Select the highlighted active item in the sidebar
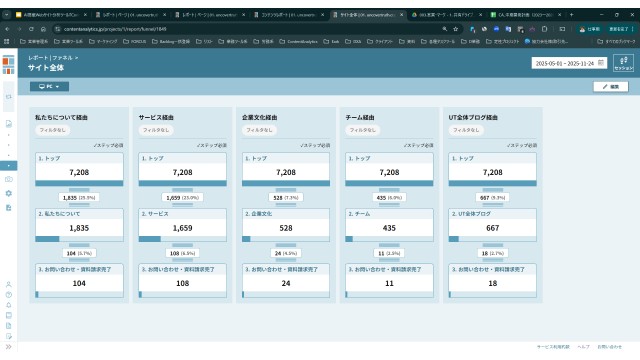The width and height of the screenshot is (640, 360). (9, 166)
